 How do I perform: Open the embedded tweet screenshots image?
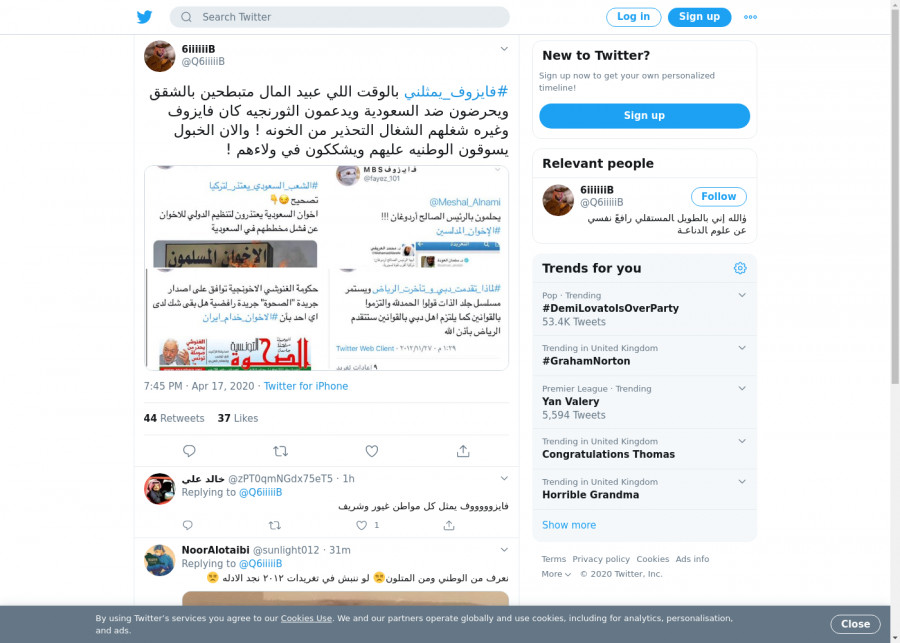pos(326,268)
